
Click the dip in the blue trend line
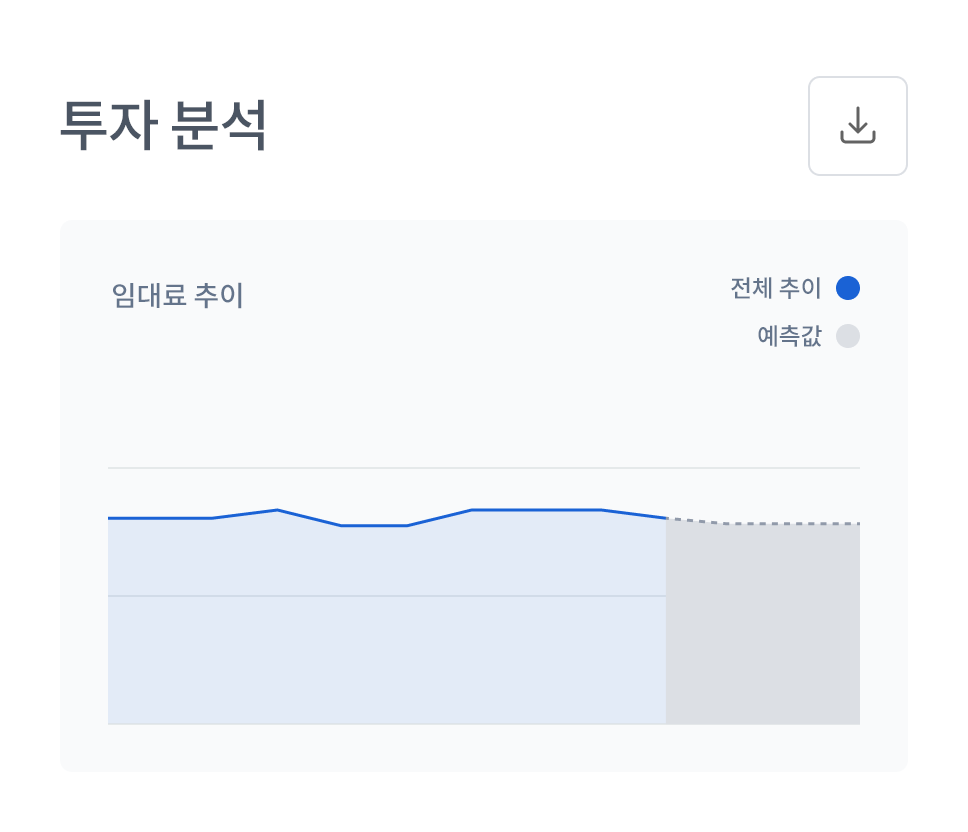click(x=374, y=525)
